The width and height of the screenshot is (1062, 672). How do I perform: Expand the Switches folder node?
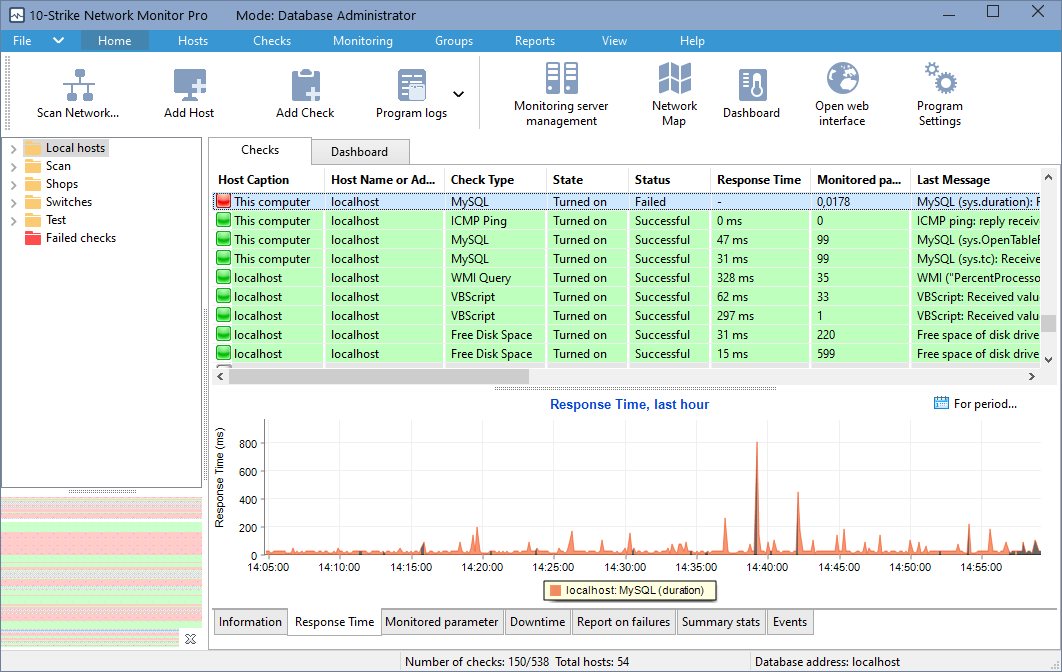pos(14,203)
